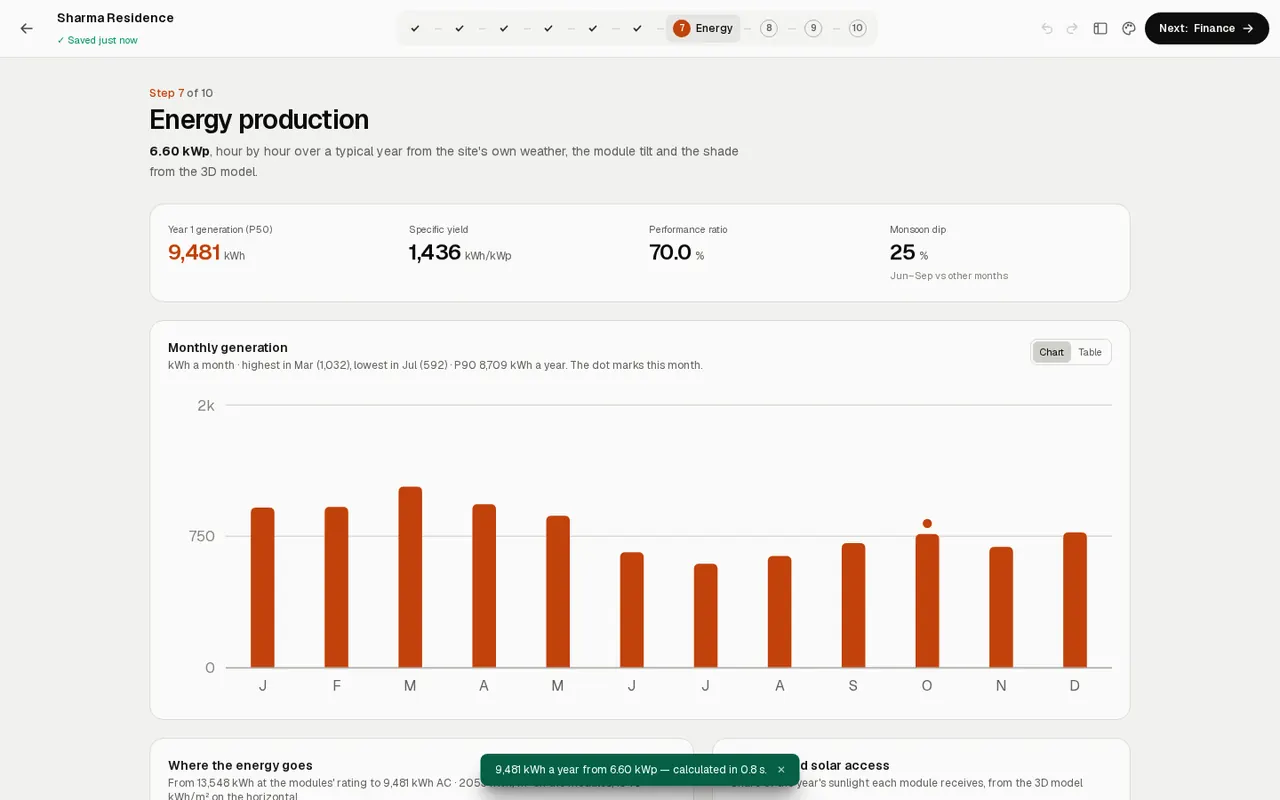This screenshot has height=800, width=1280.
Task: Click the 'Where the energy goes' heading
Action: (x=240, y=765)
